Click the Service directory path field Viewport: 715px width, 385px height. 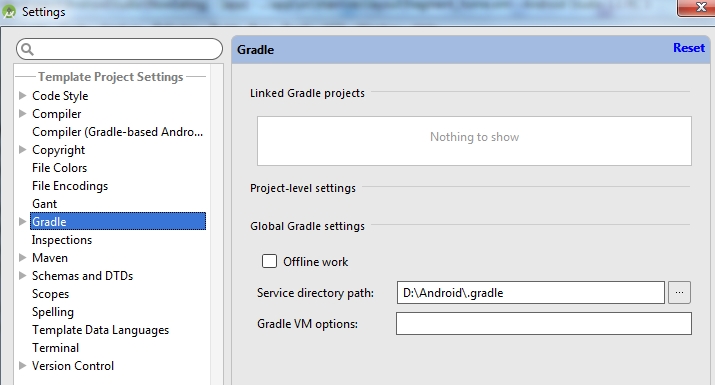click(x=531, y=292)
